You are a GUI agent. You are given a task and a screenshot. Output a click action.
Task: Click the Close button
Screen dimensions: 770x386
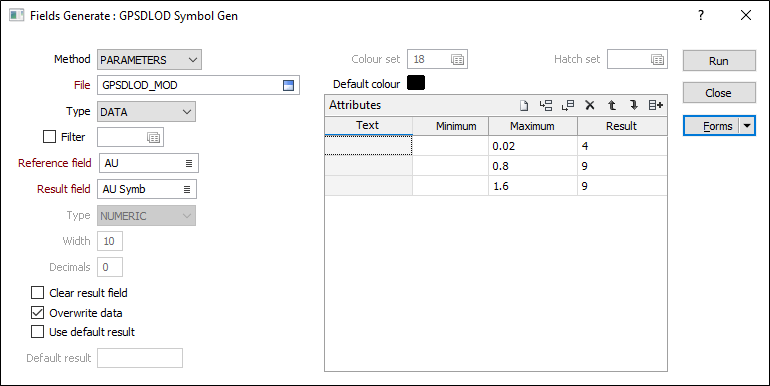[x=719, y=93]
